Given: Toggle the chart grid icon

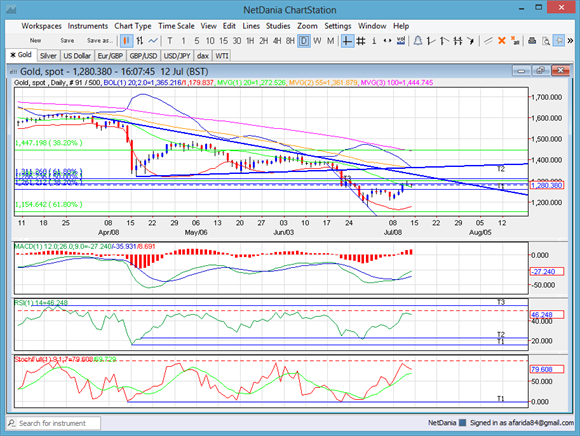Looking at the screenshot, I should pos(361,41).
